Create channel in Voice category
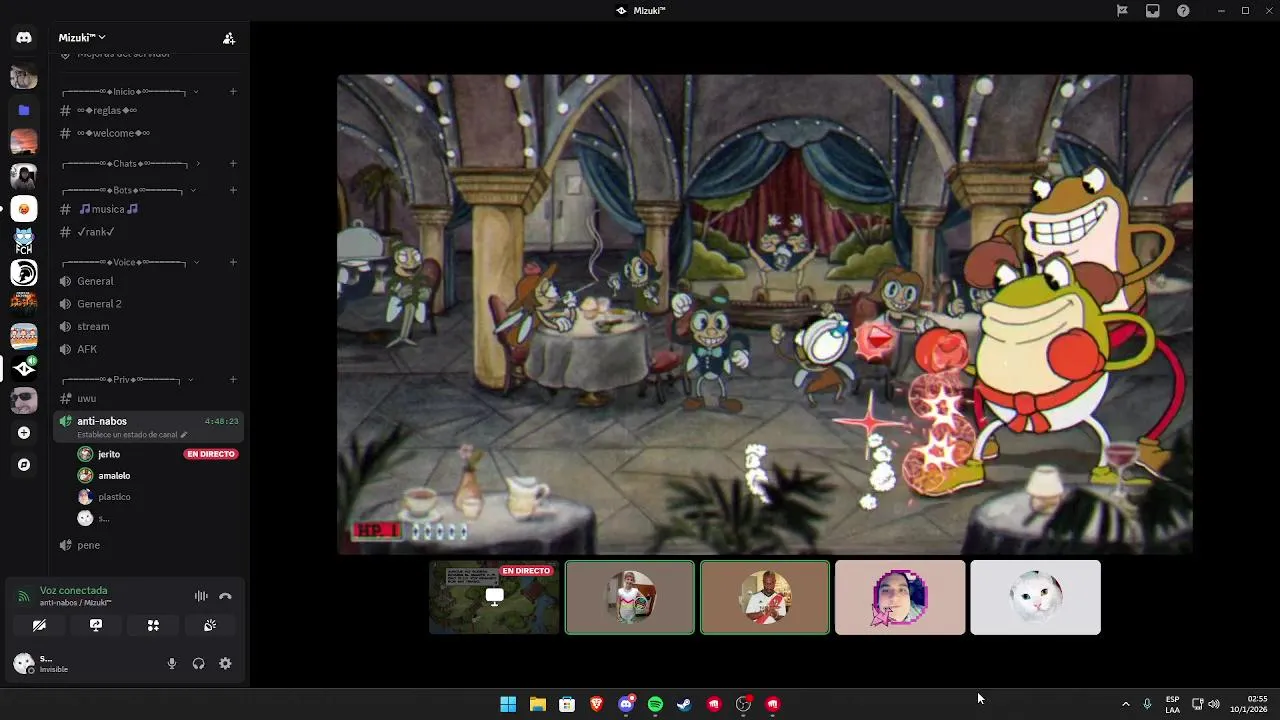Viewport: 1280px width, 720px height. tap(233, 262)
